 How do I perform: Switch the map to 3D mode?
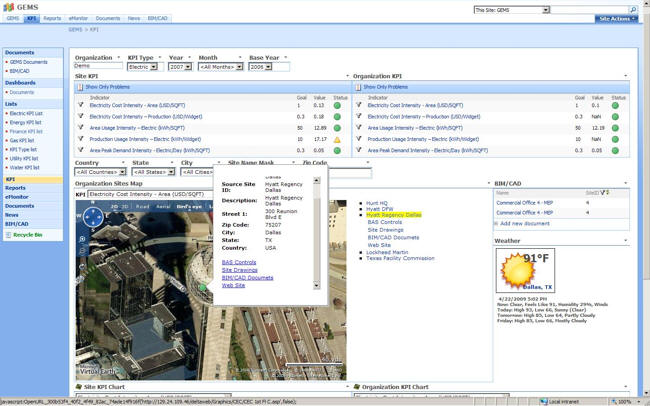coord(124,206)
